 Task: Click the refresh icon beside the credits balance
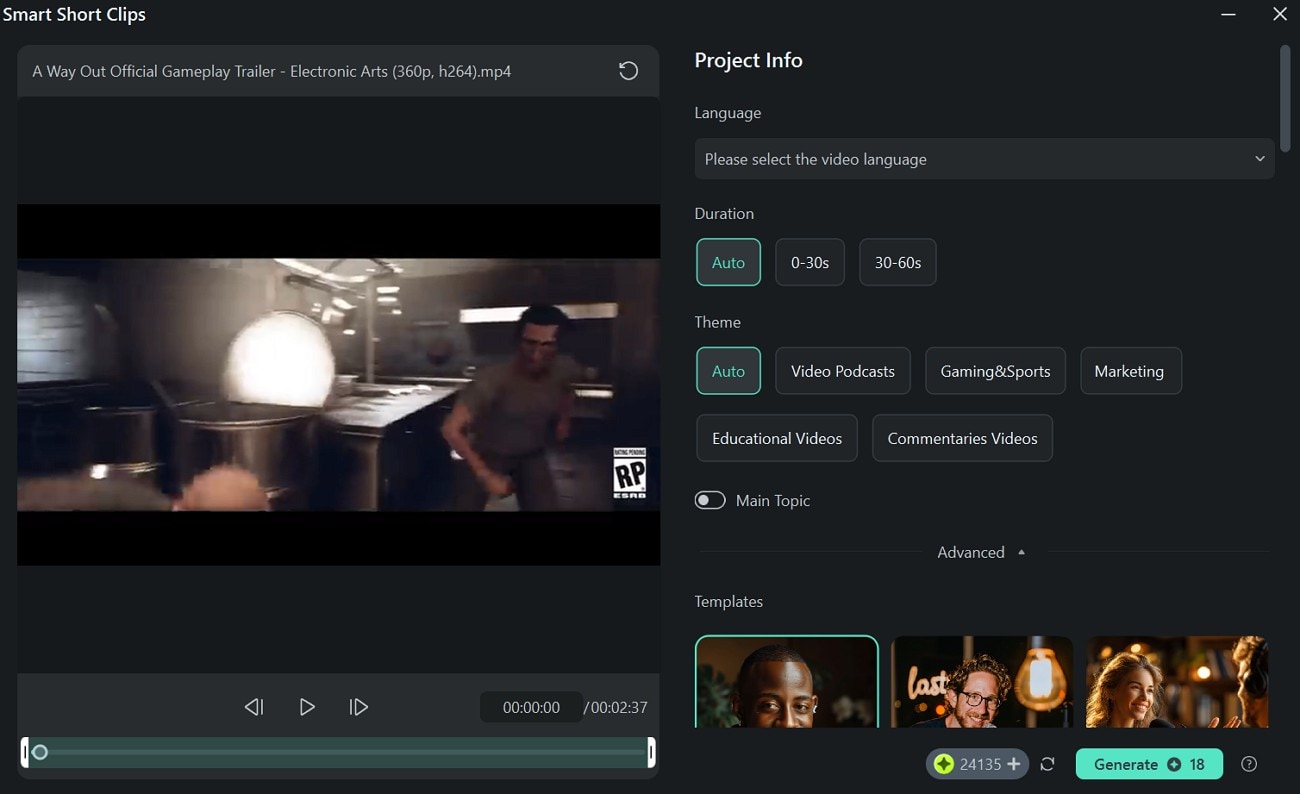click(x=1047, y=763)
